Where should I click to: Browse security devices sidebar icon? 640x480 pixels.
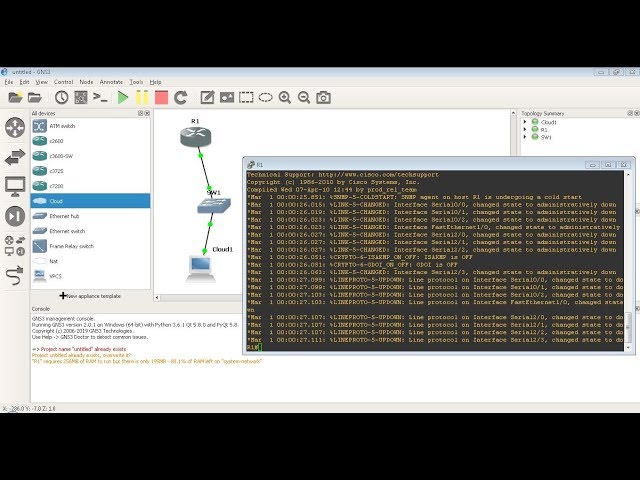(x=15, y=216)
